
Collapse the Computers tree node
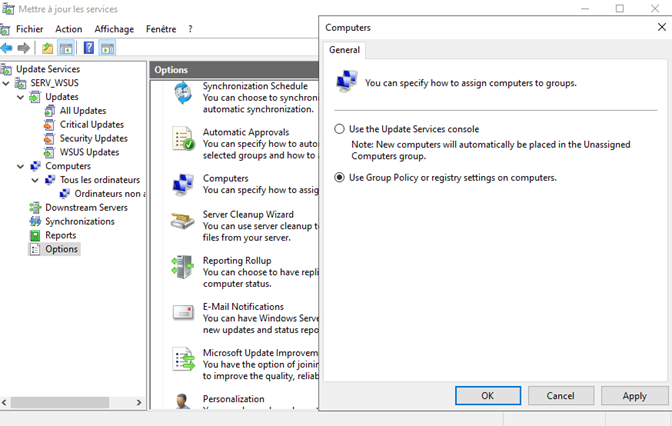tap(21, 166)
